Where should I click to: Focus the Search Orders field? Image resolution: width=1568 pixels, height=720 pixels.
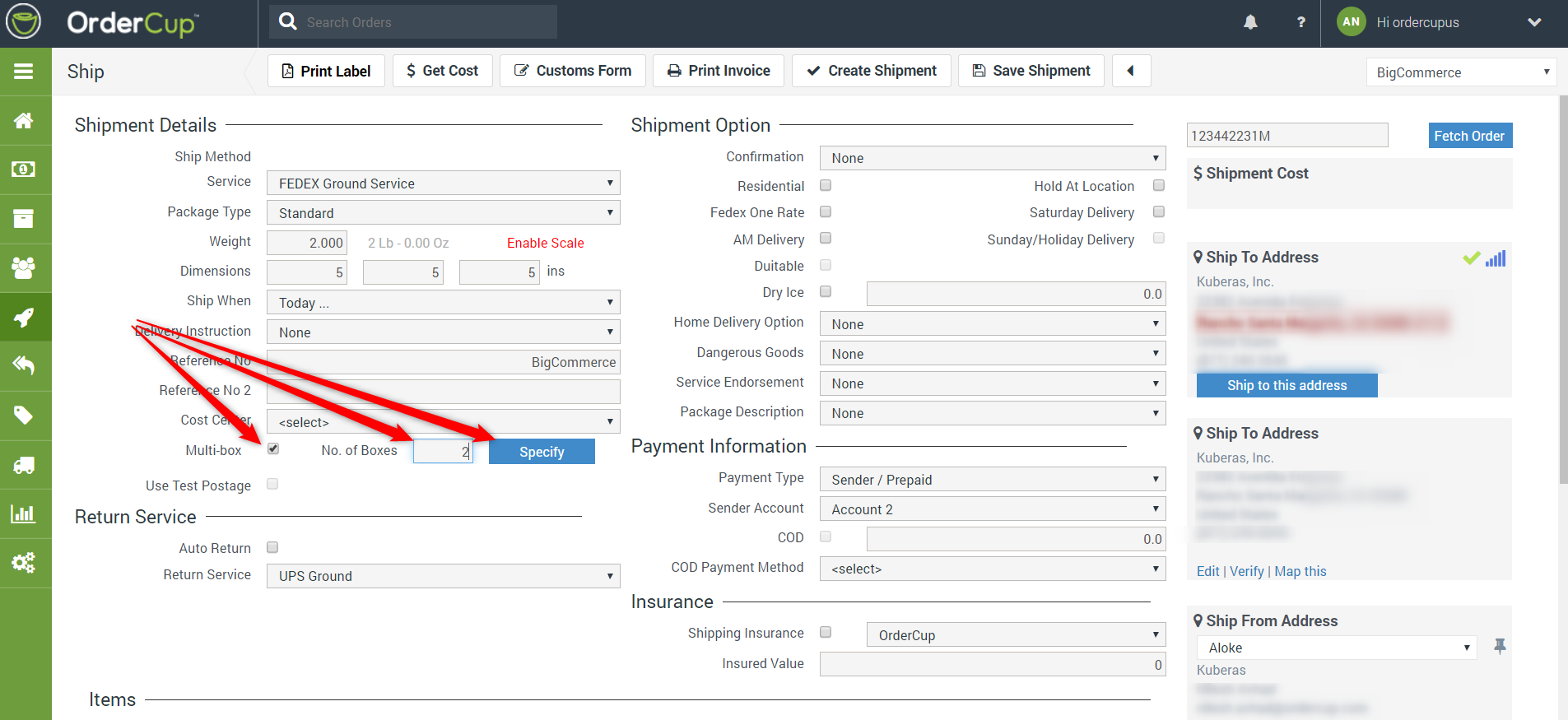(x=413, y=21)
